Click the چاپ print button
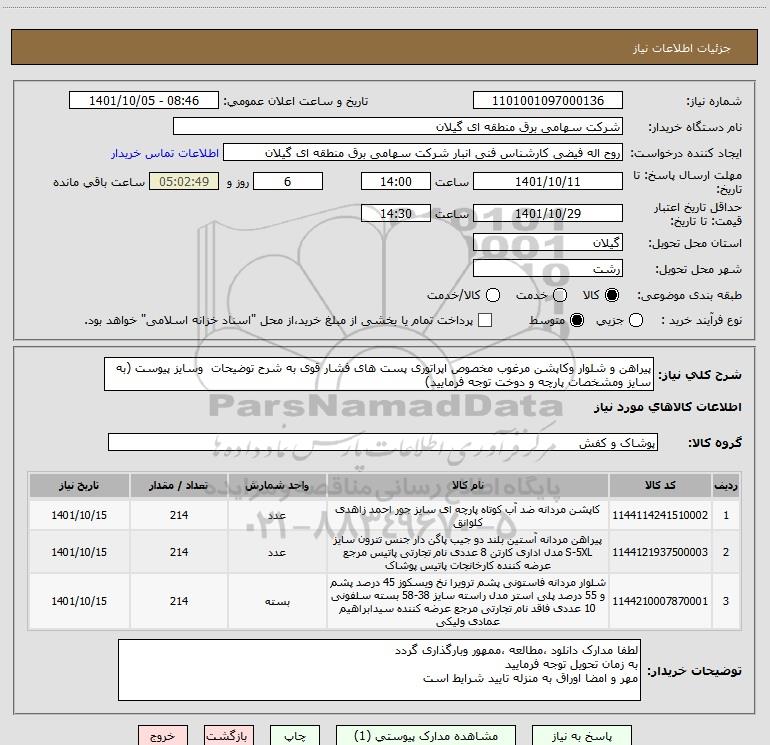 pos(295,736)
